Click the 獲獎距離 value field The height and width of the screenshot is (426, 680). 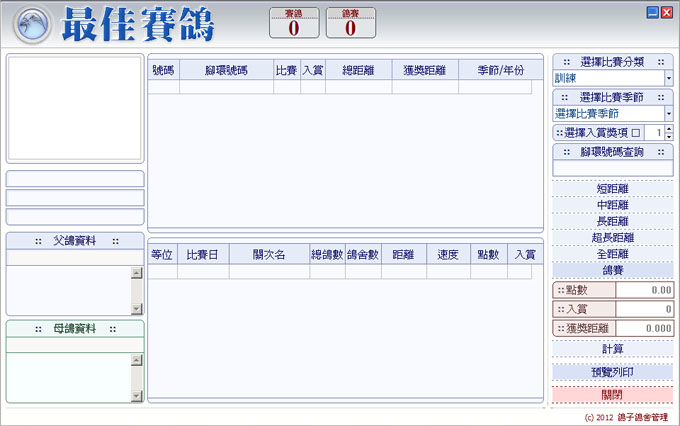[644, 328]
